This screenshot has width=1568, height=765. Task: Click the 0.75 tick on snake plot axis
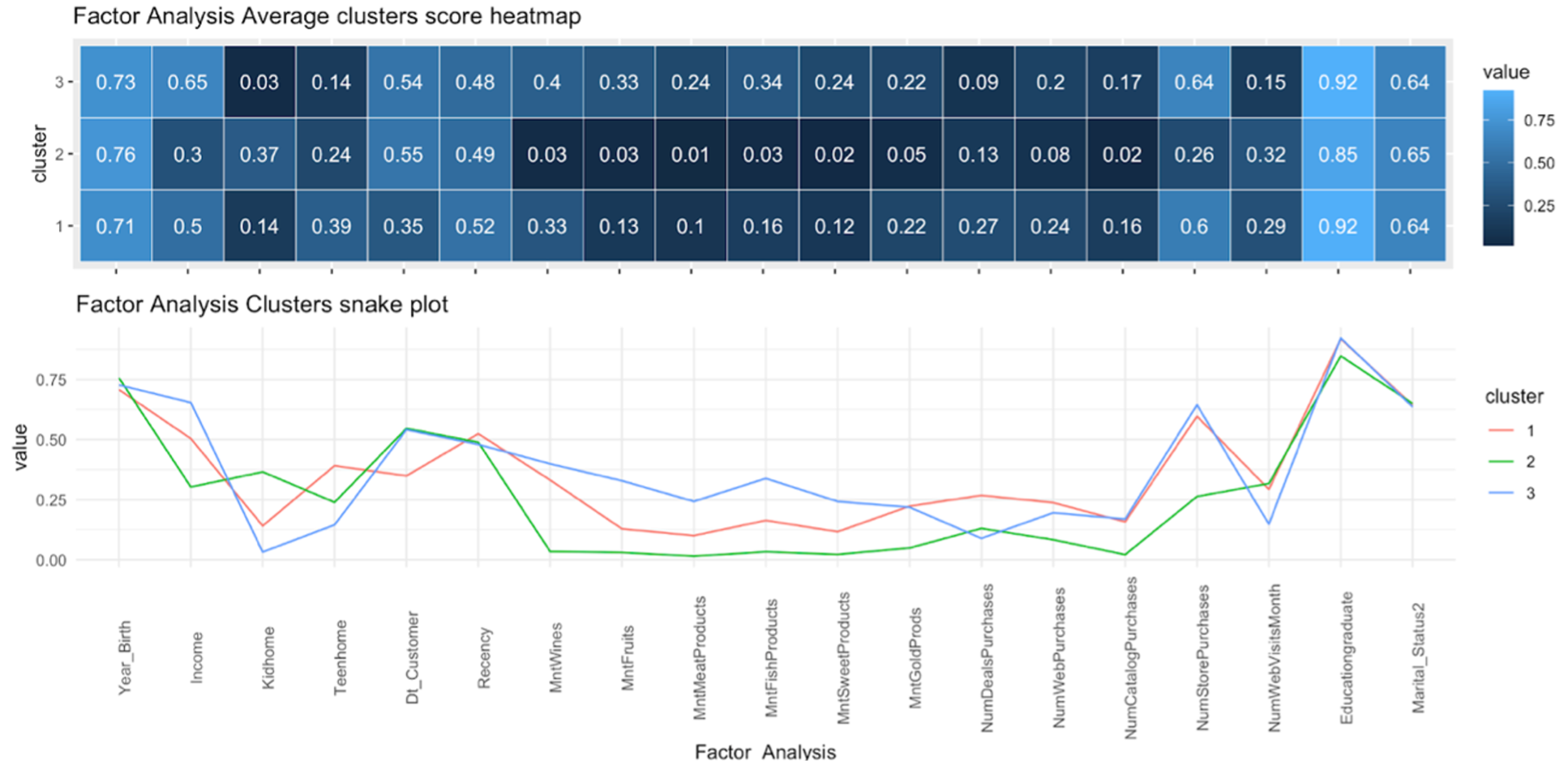(51, 380)
